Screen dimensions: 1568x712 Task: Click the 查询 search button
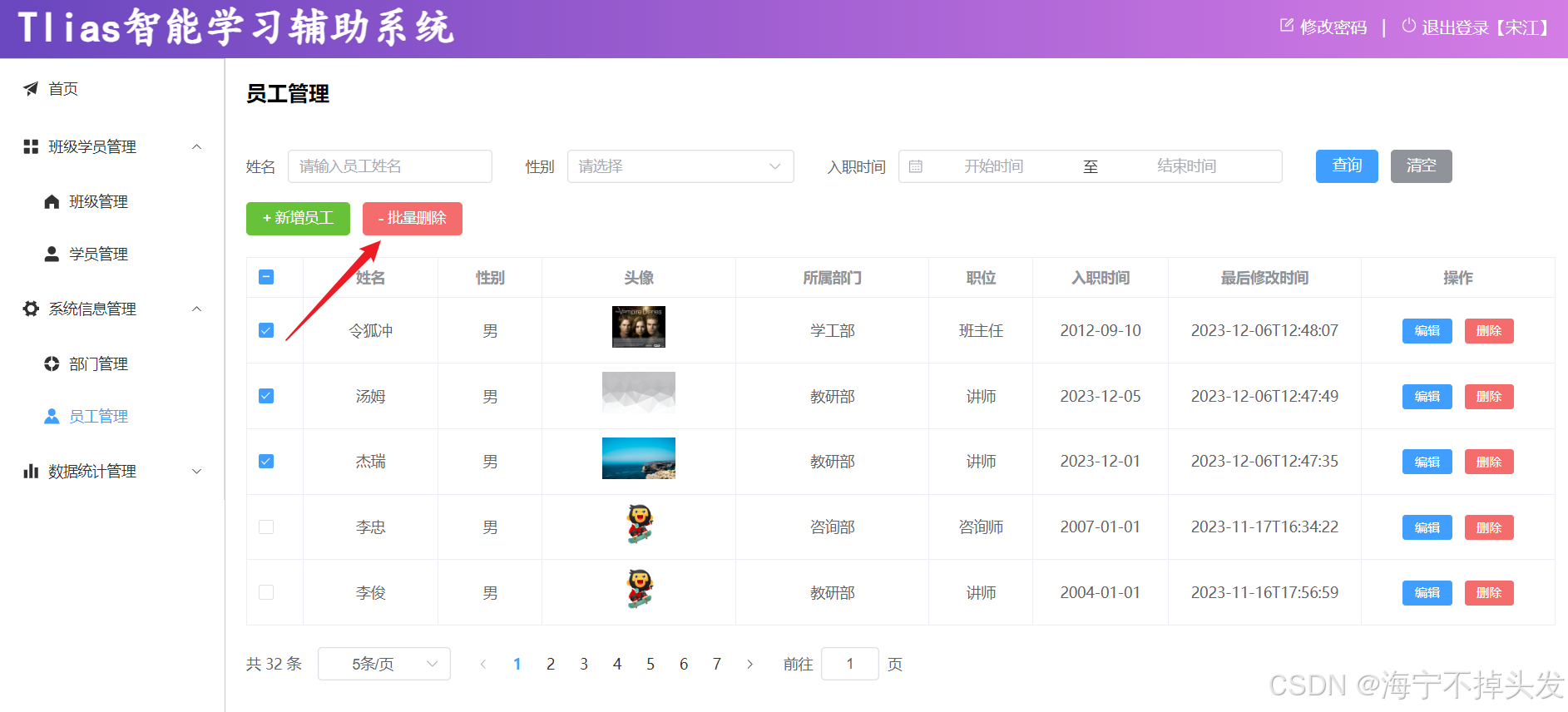(x=1347, y=166)
